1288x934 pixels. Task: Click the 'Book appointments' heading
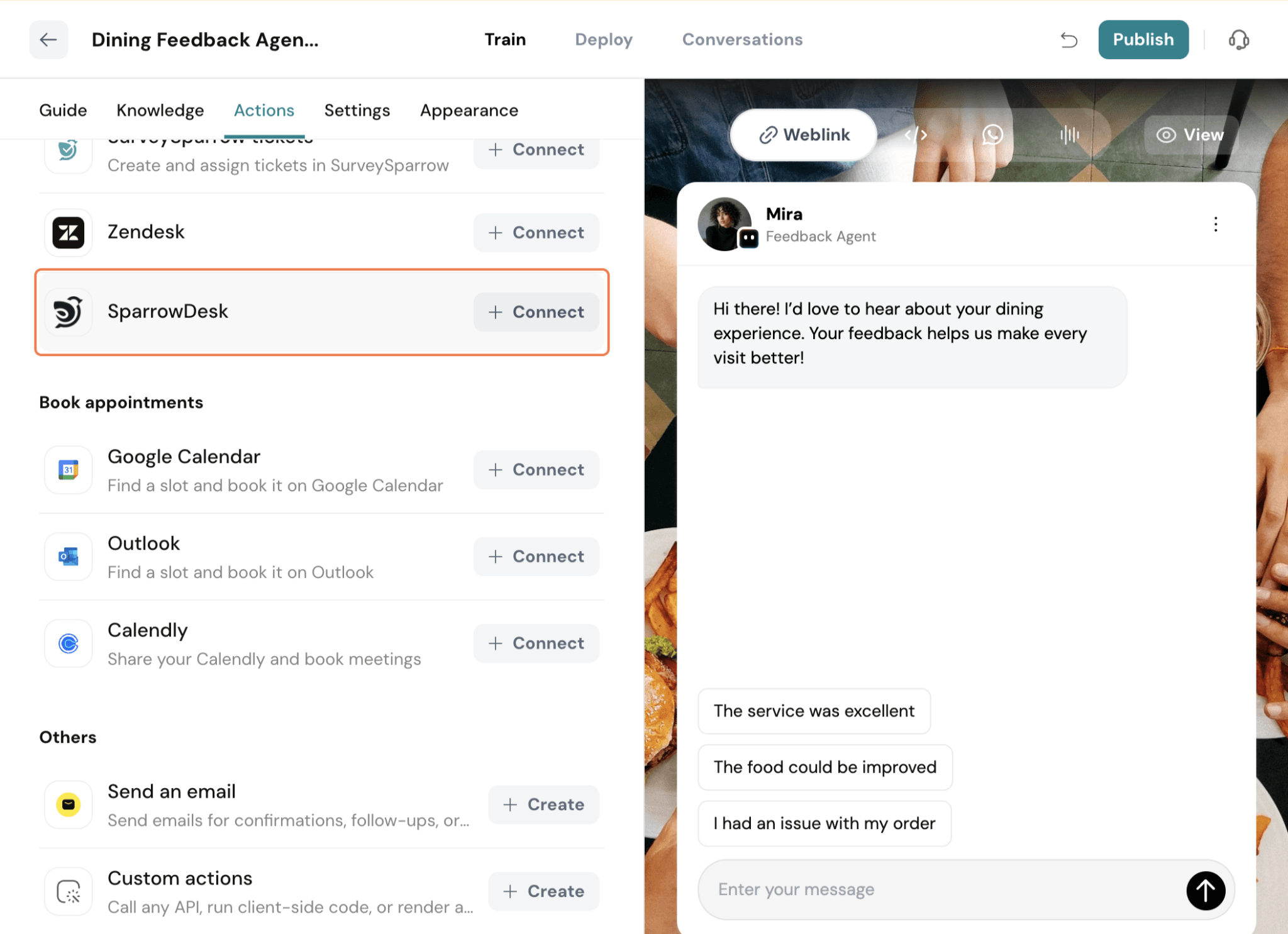121,403
